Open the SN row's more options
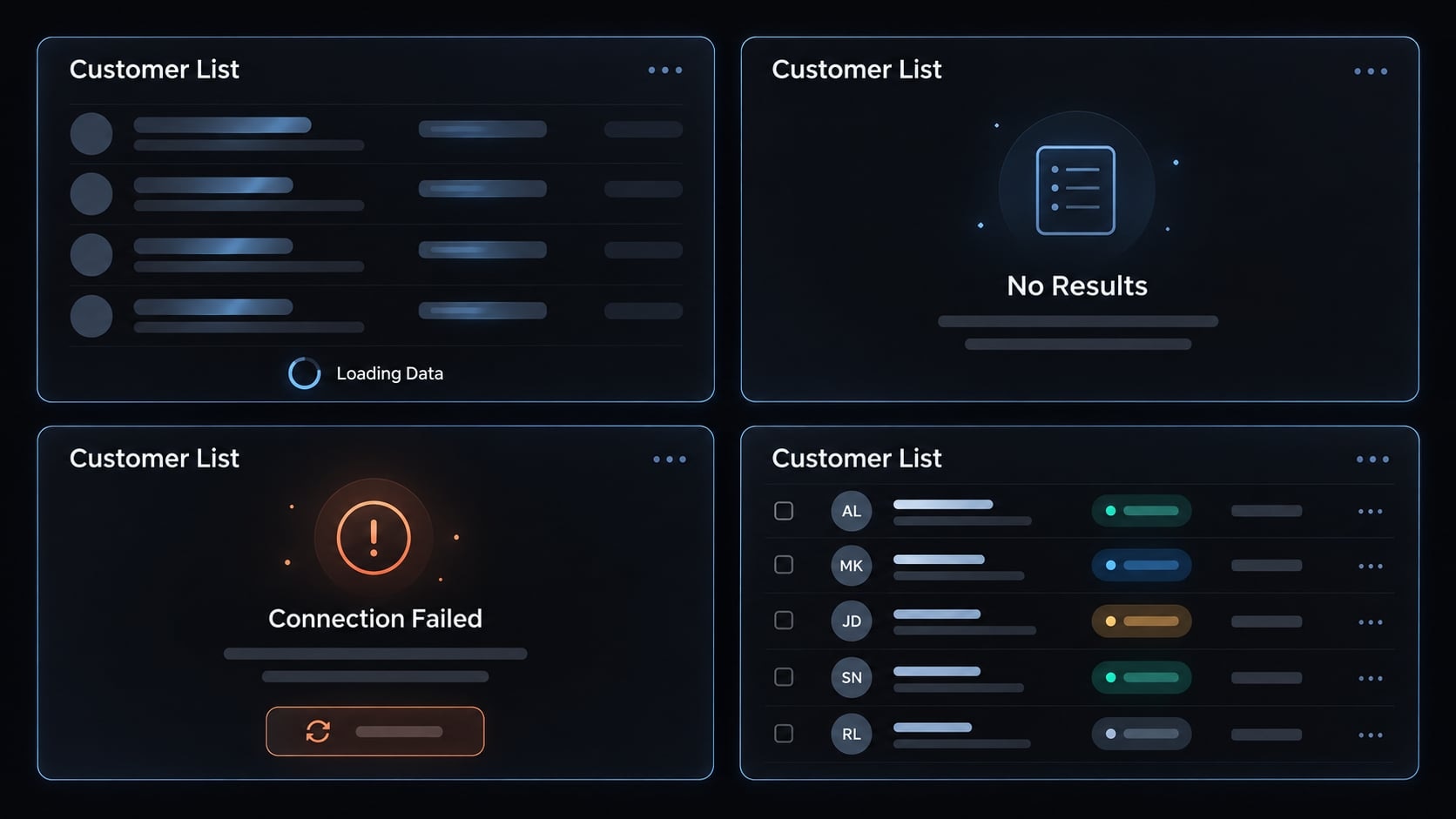Screen dimensions: 1456x819 click(x=1371, y=679)
